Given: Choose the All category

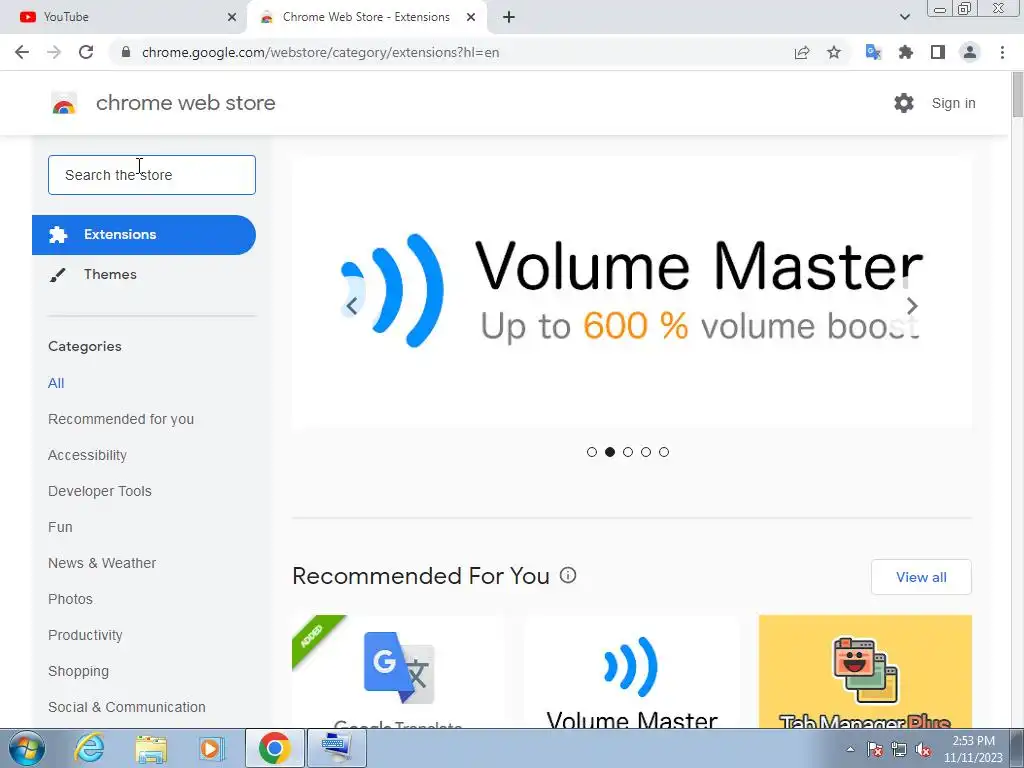Looking at the screenshot, I should click(x=56, y=383).
